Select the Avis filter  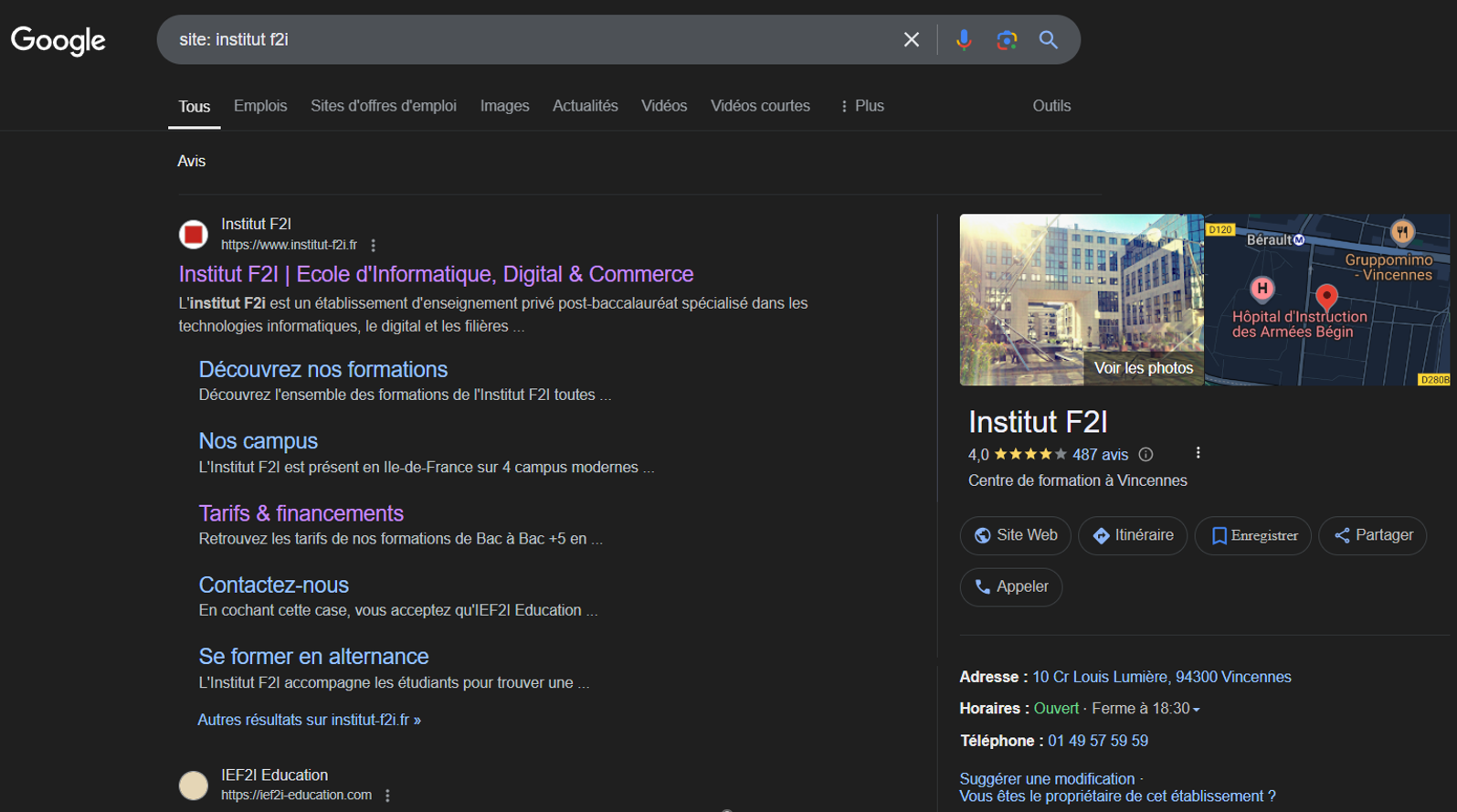tap(191, 161)
